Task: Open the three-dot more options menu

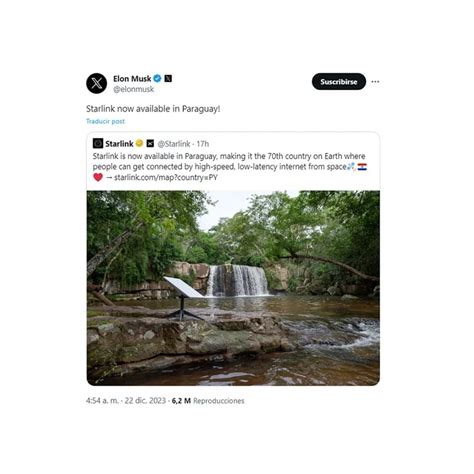Action: click(x=375, y=82)
